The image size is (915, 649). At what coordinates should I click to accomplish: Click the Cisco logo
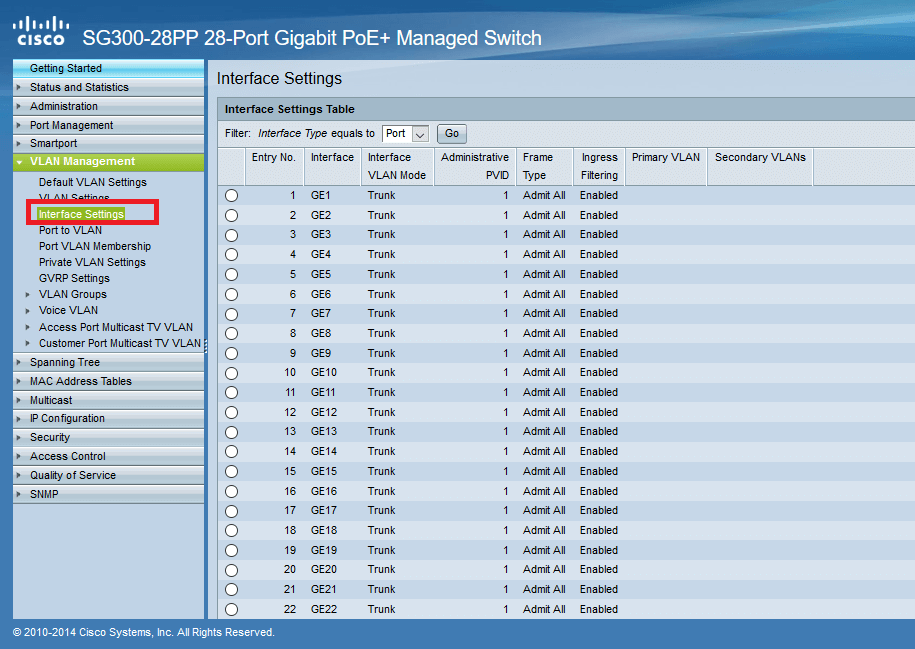41,31
